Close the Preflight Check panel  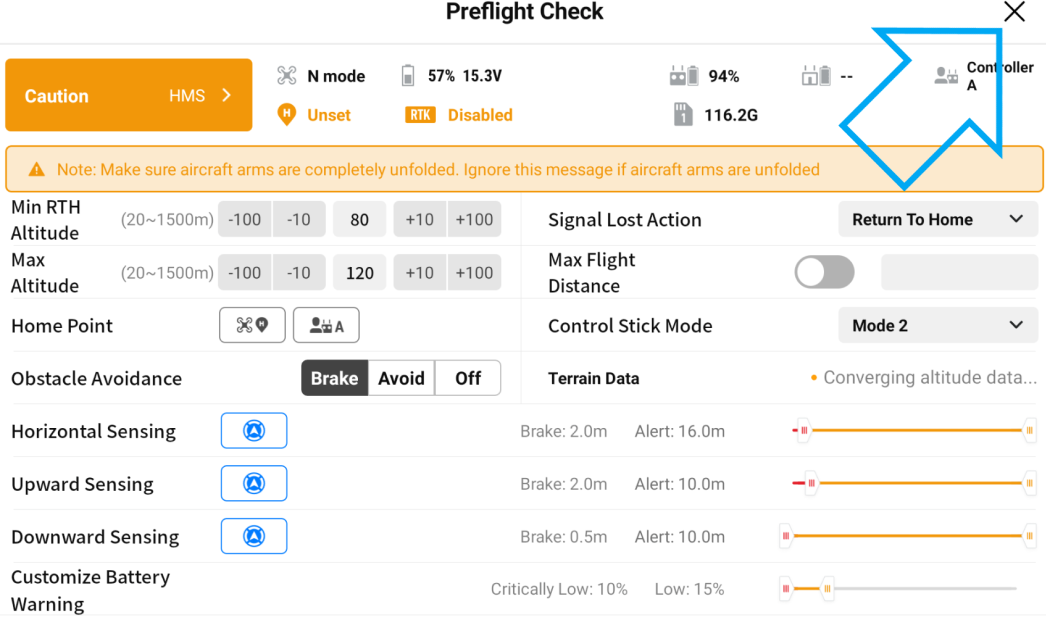click(1014, 12)
